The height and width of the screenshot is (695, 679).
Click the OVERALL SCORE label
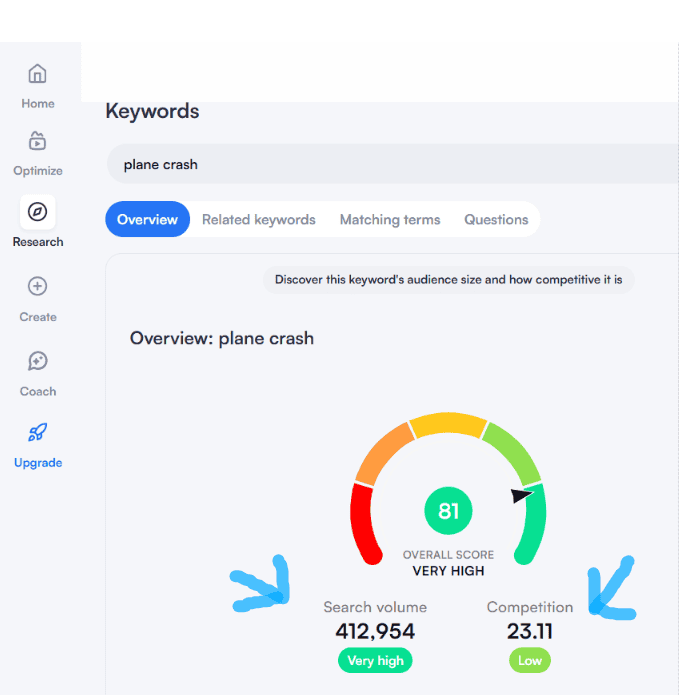click(448, 555)
